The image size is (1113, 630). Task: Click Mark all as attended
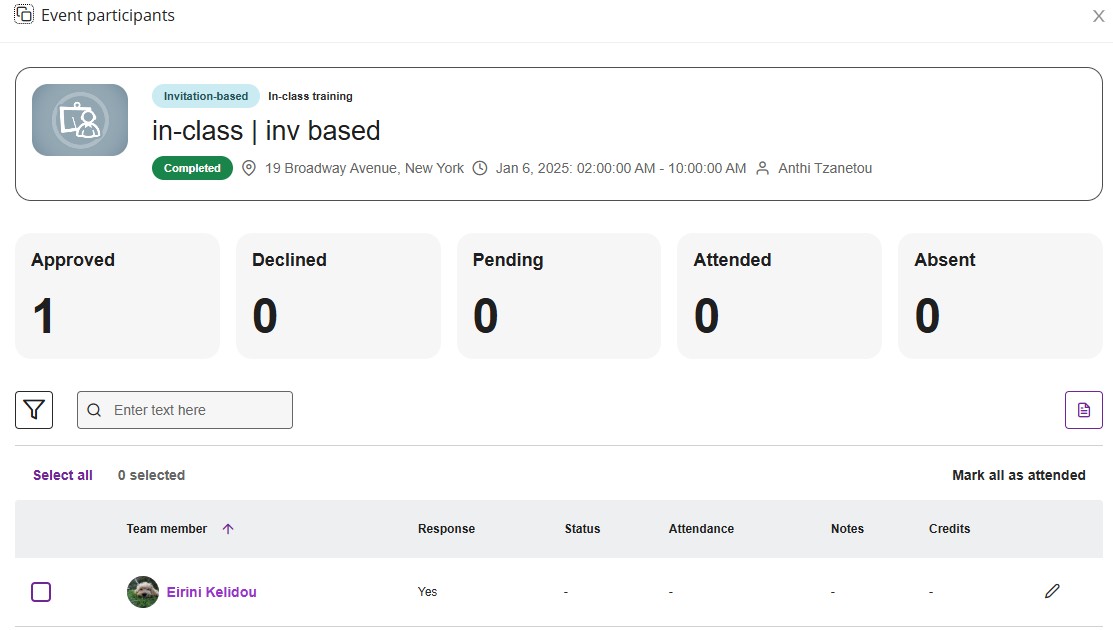[x=1019, y=475]
